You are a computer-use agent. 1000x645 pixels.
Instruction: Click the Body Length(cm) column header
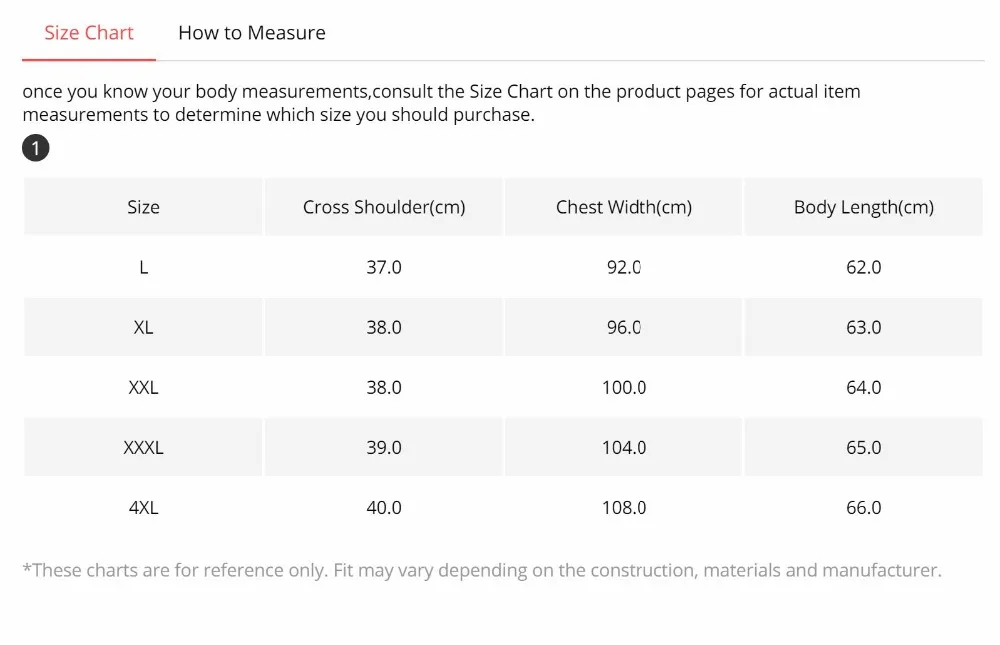864,207
